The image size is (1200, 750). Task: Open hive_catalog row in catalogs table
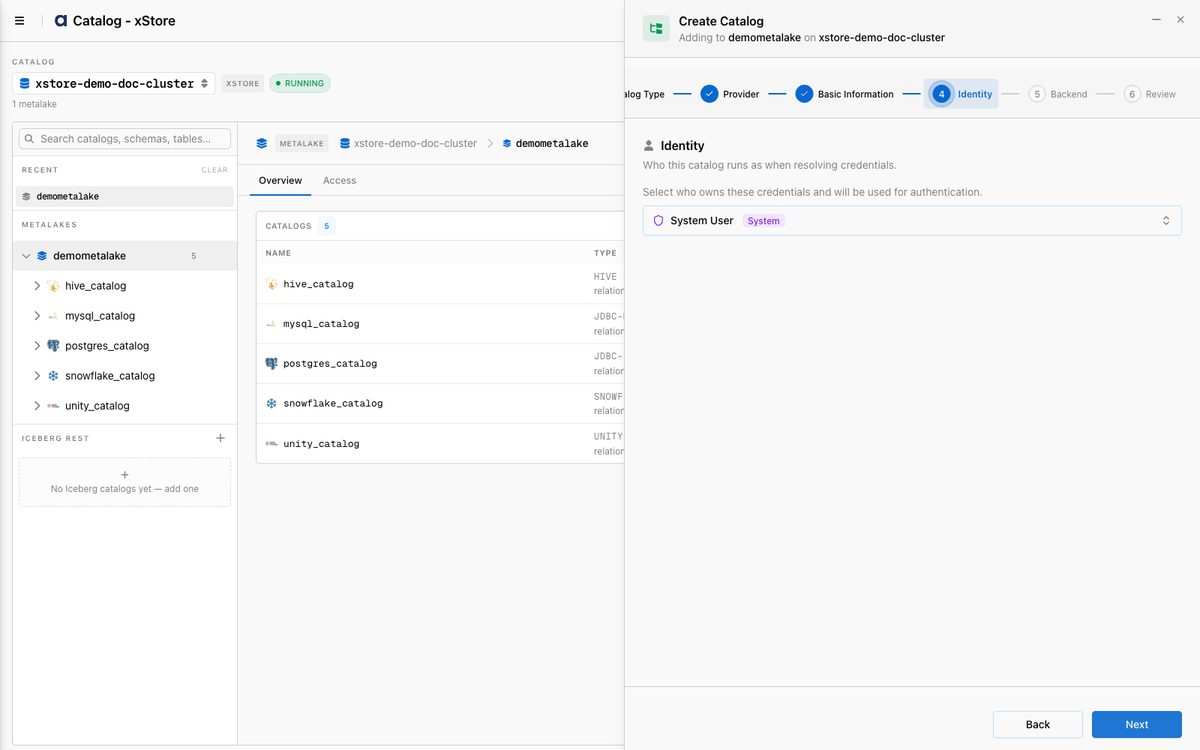pos(440,284)
